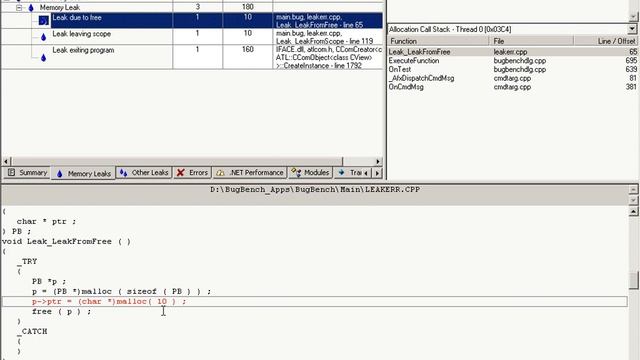Click the results list right scroll arrow
Image resolution: width=640 pixels, height=360 pixels.
click(x=378, y=161)
